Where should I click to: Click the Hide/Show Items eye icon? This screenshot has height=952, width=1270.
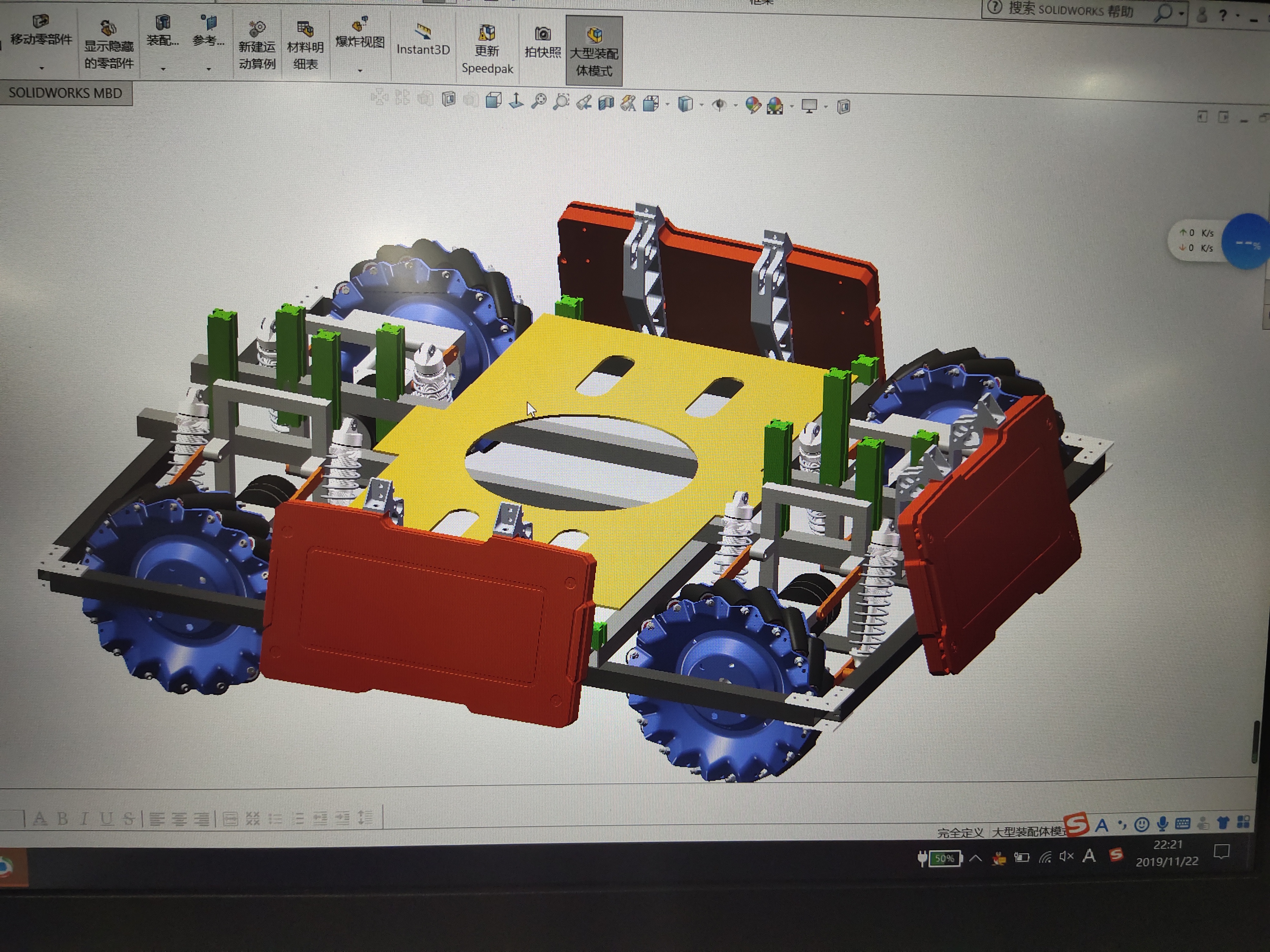point(719,105)
